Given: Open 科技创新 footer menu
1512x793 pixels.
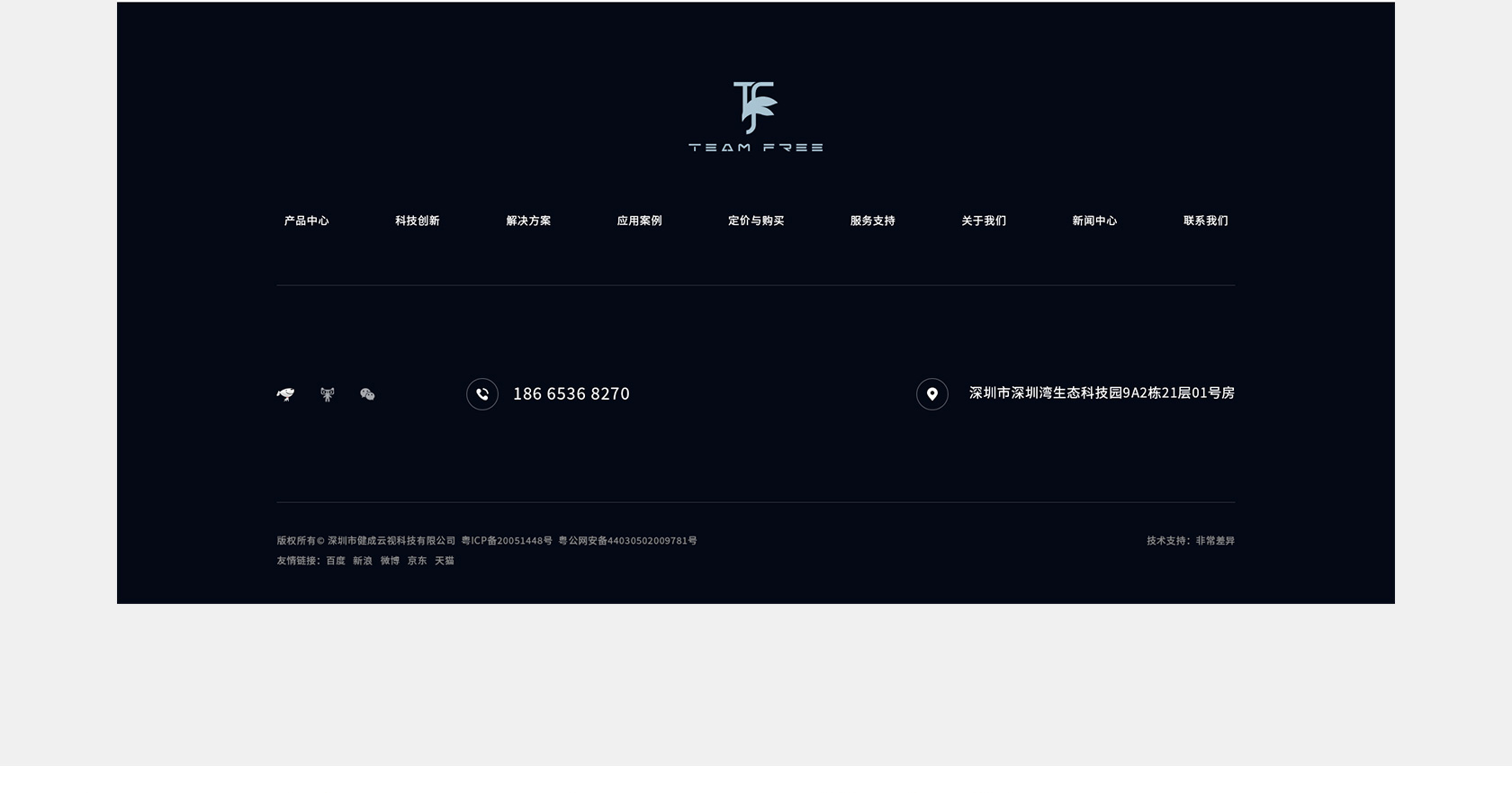Looking at the screenshot, I should pos(418,221).
